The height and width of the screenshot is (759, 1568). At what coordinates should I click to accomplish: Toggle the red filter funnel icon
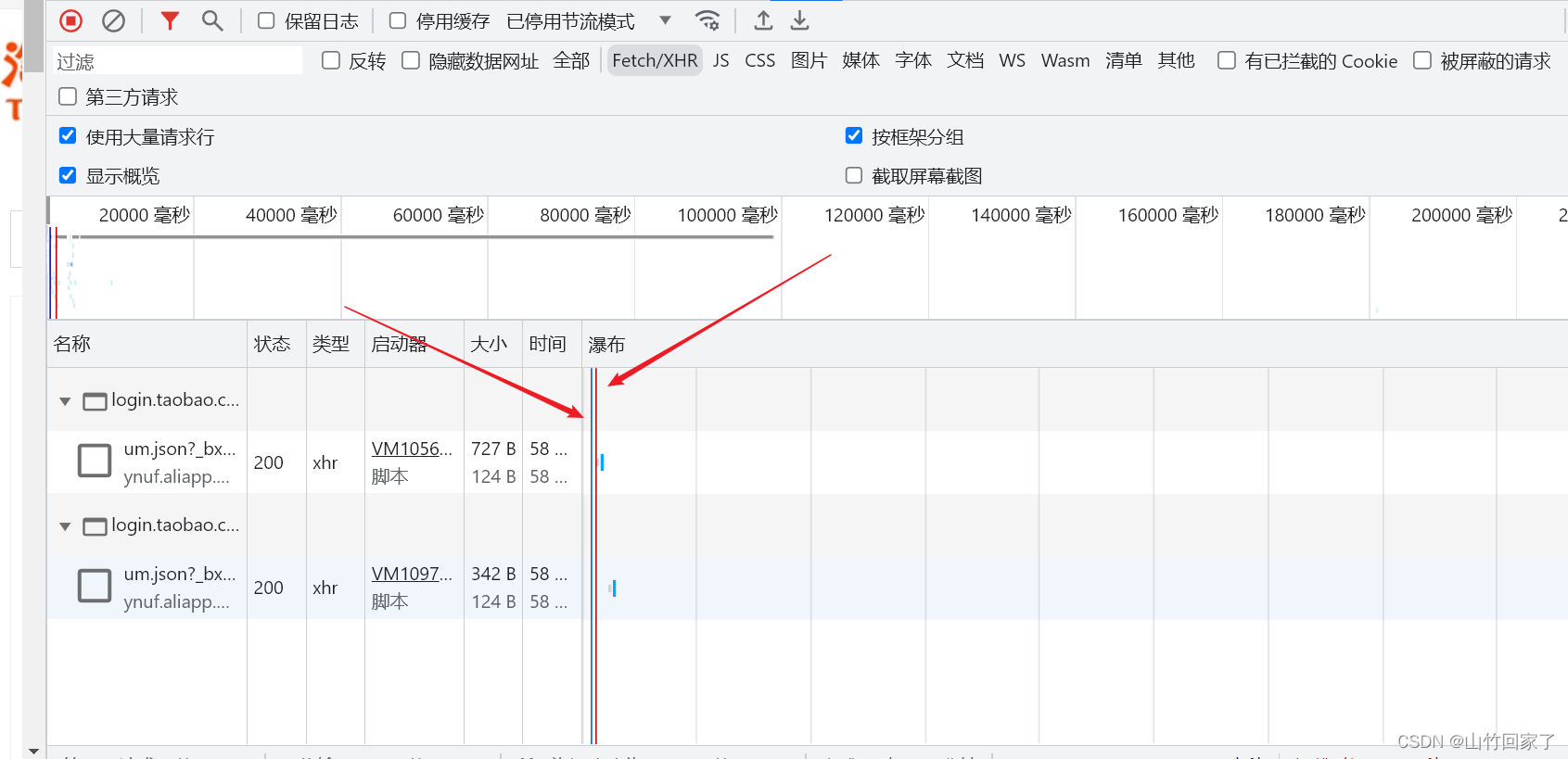point(169,20)
